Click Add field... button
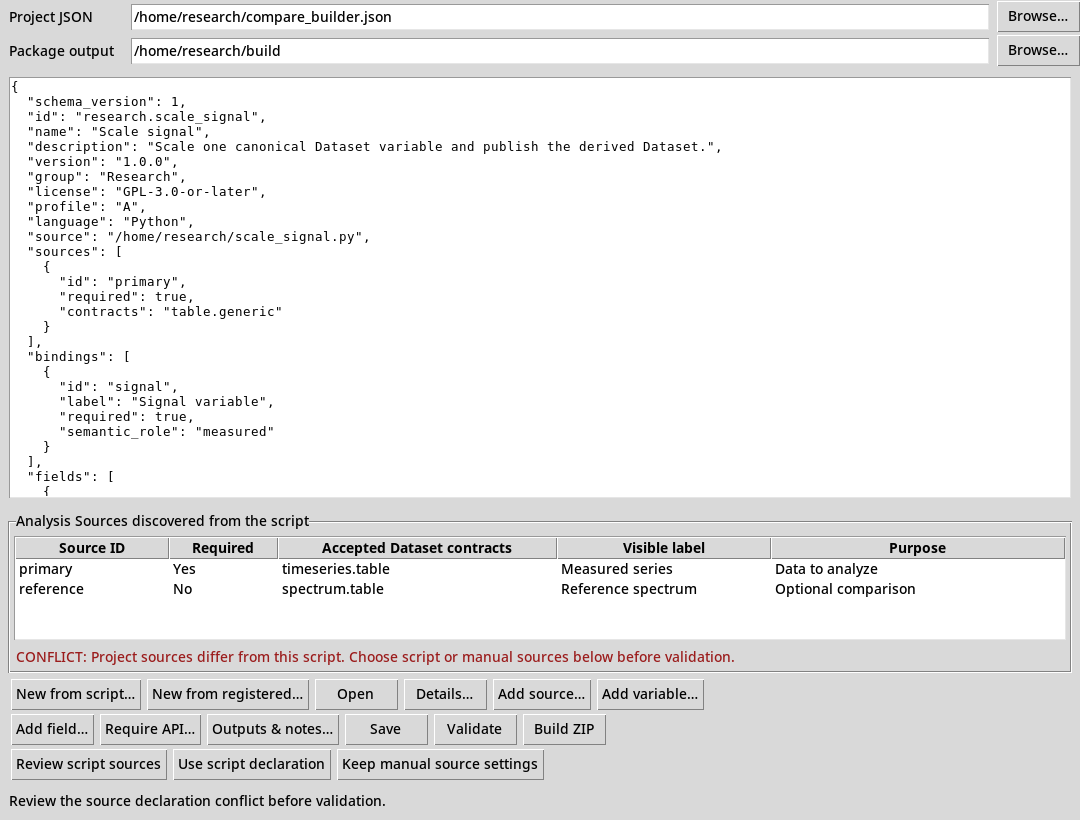The image size is (1080, 820). (x=52, y=729)
